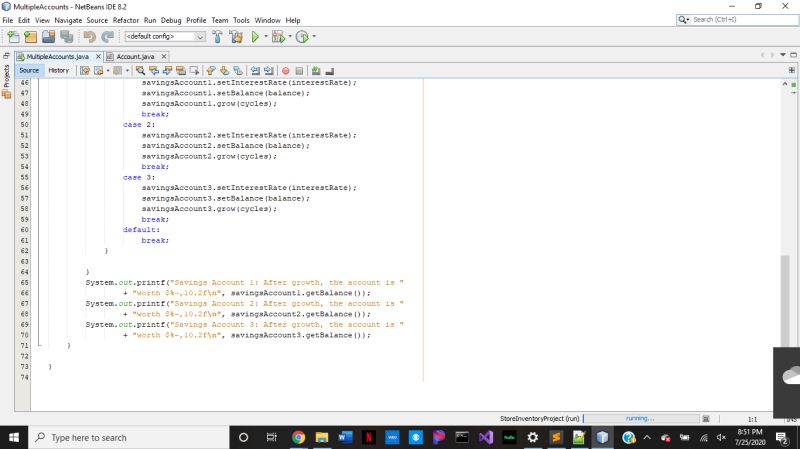This screenshot has width=800, height=449.
Task: Open Visual Studio from the taskbar
Action: [486, 437]
